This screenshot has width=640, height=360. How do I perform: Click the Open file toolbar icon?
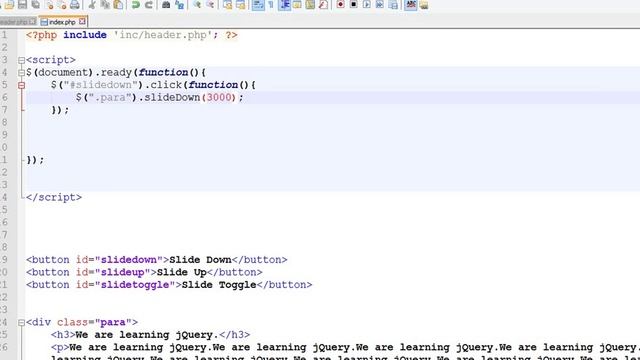tap(9, 4)
